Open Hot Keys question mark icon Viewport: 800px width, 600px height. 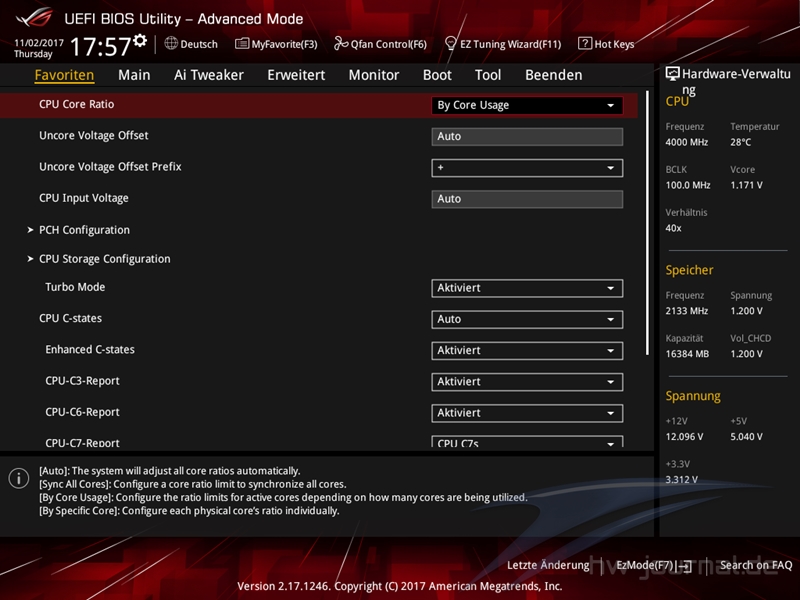[x=585, y=43]
